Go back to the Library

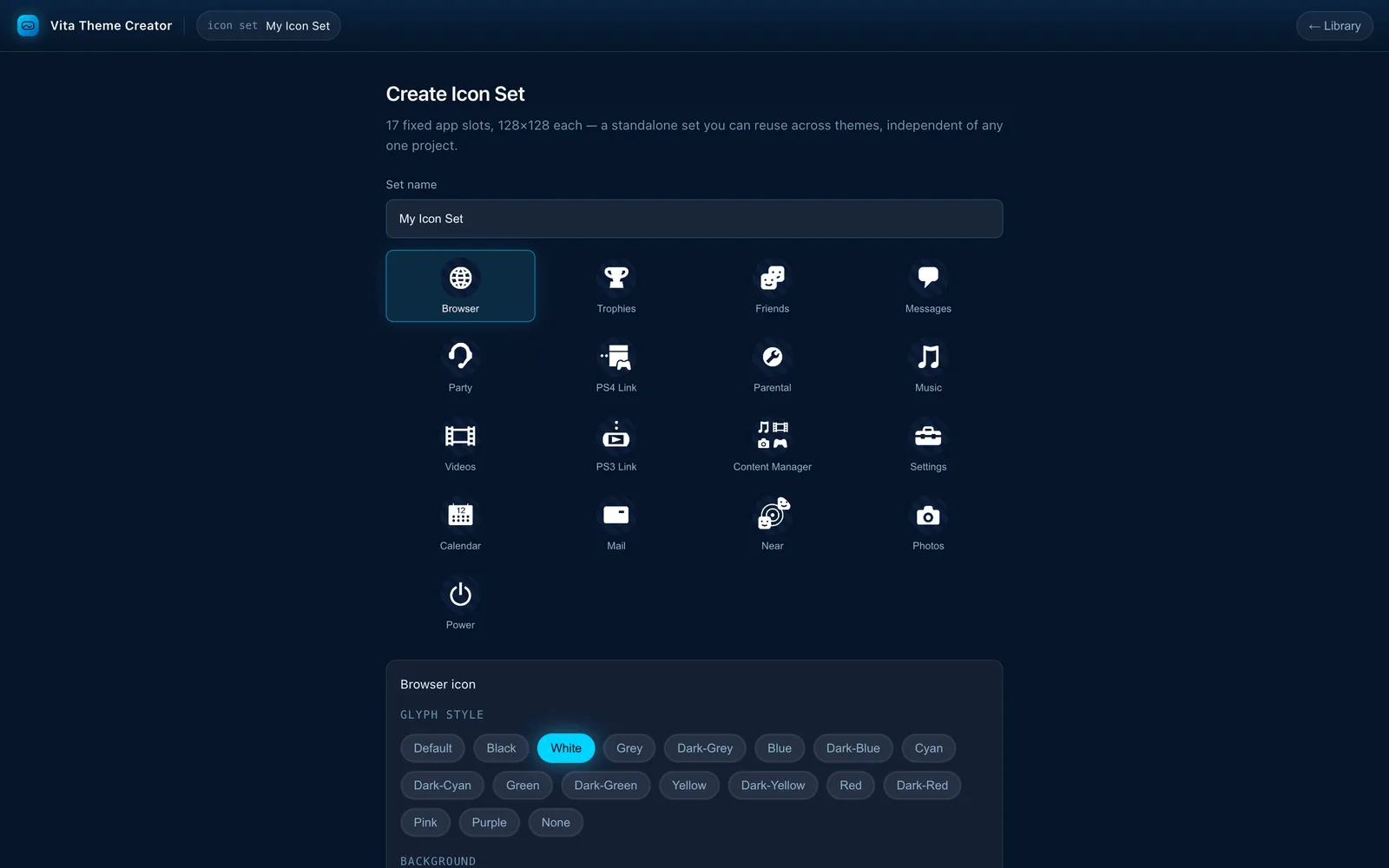coord(1334,26)
